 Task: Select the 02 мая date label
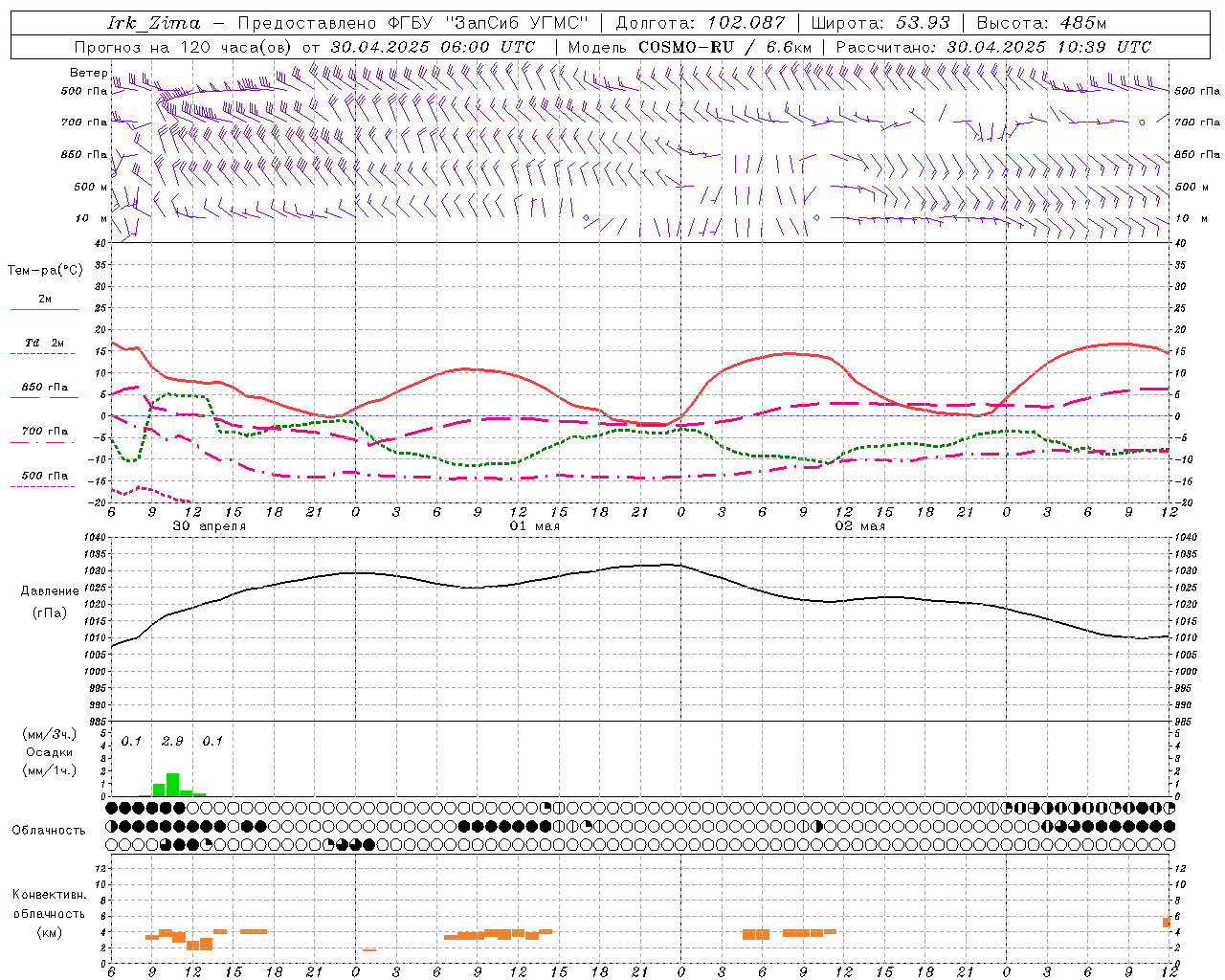point(859,525)
